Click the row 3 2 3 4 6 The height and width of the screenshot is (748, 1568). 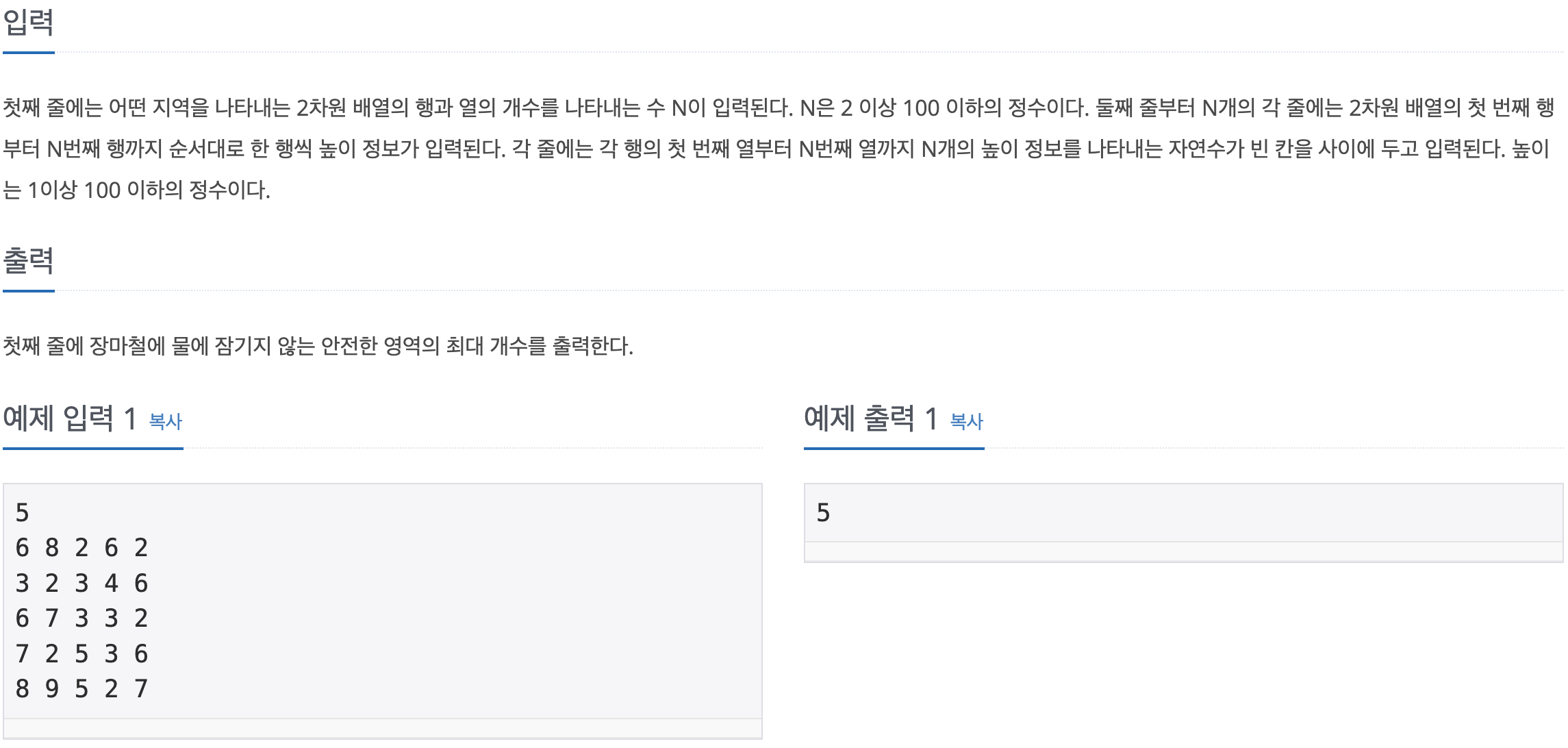pos(81,583)
